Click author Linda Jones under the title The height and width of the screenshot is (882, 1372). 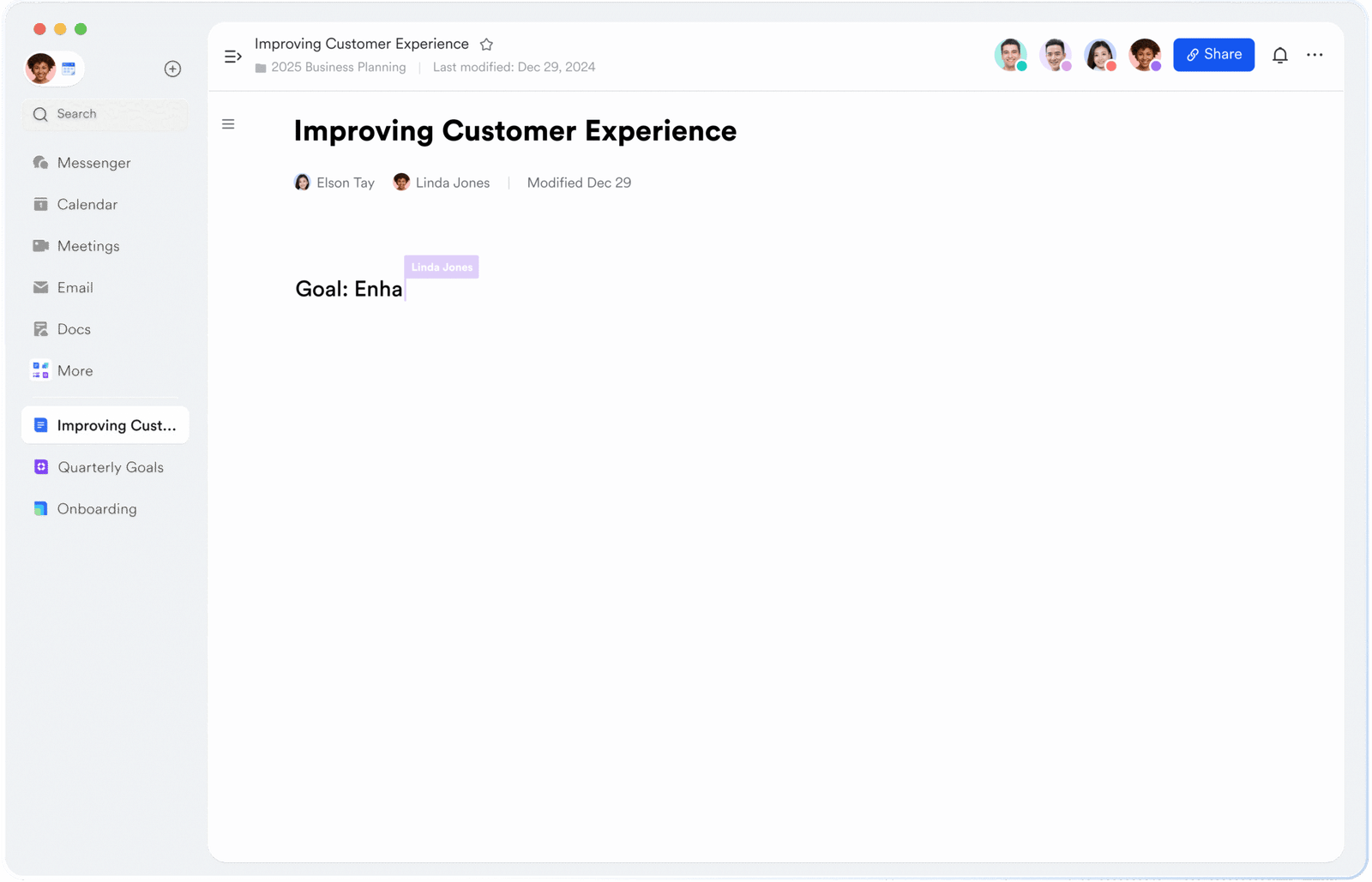(x=442, y=183)
